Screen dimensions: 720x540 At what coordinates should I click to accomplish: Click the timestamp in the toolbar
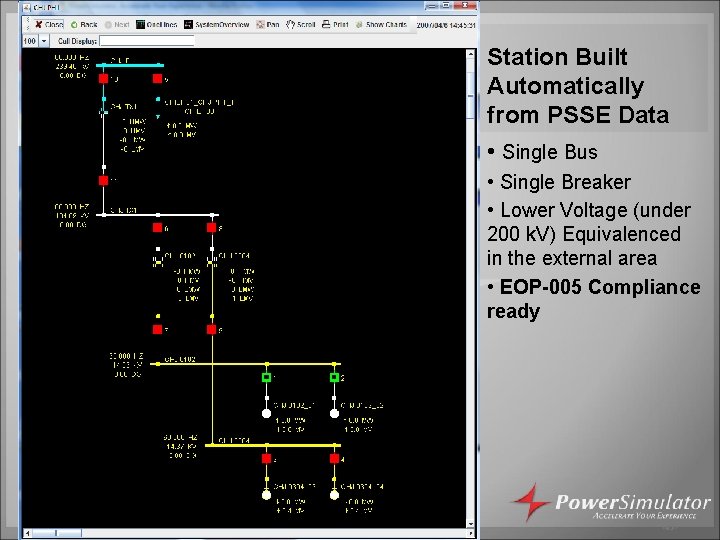445,25
